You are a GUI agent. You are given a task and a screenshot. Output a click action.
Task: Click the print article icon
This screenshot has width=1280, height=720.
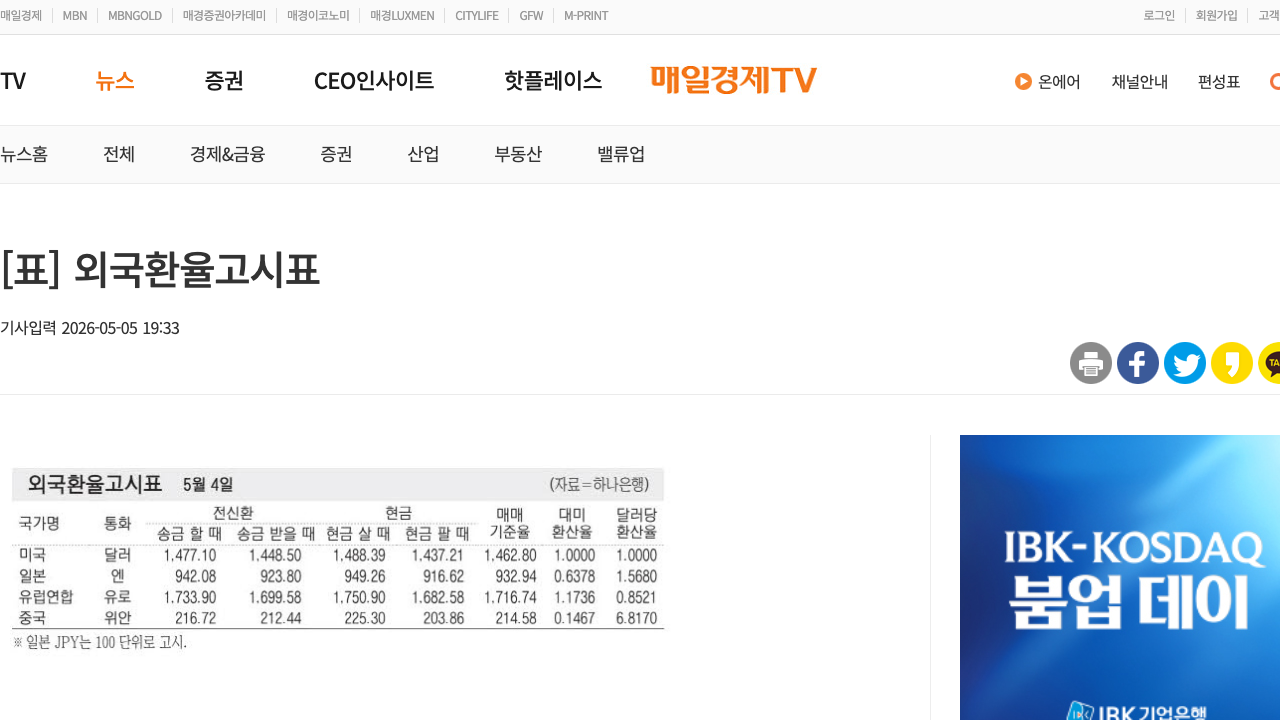coord(1091,363)
